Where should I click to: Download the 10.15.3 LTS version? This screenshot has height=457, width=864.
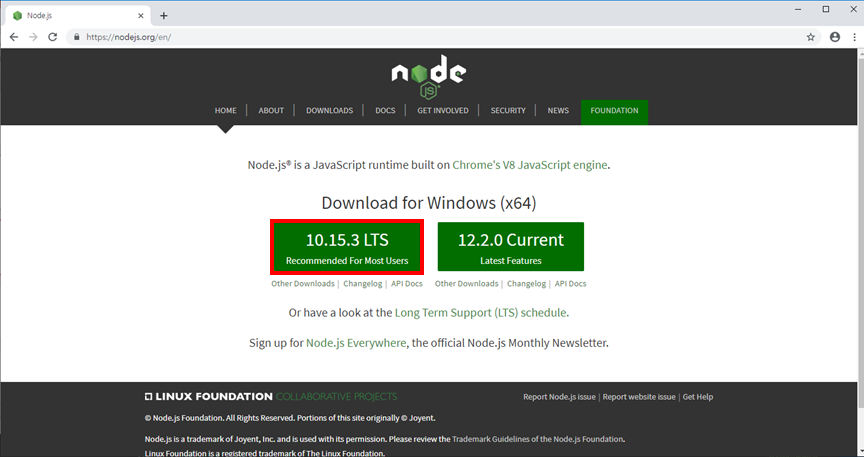click(x=347, y=246)
